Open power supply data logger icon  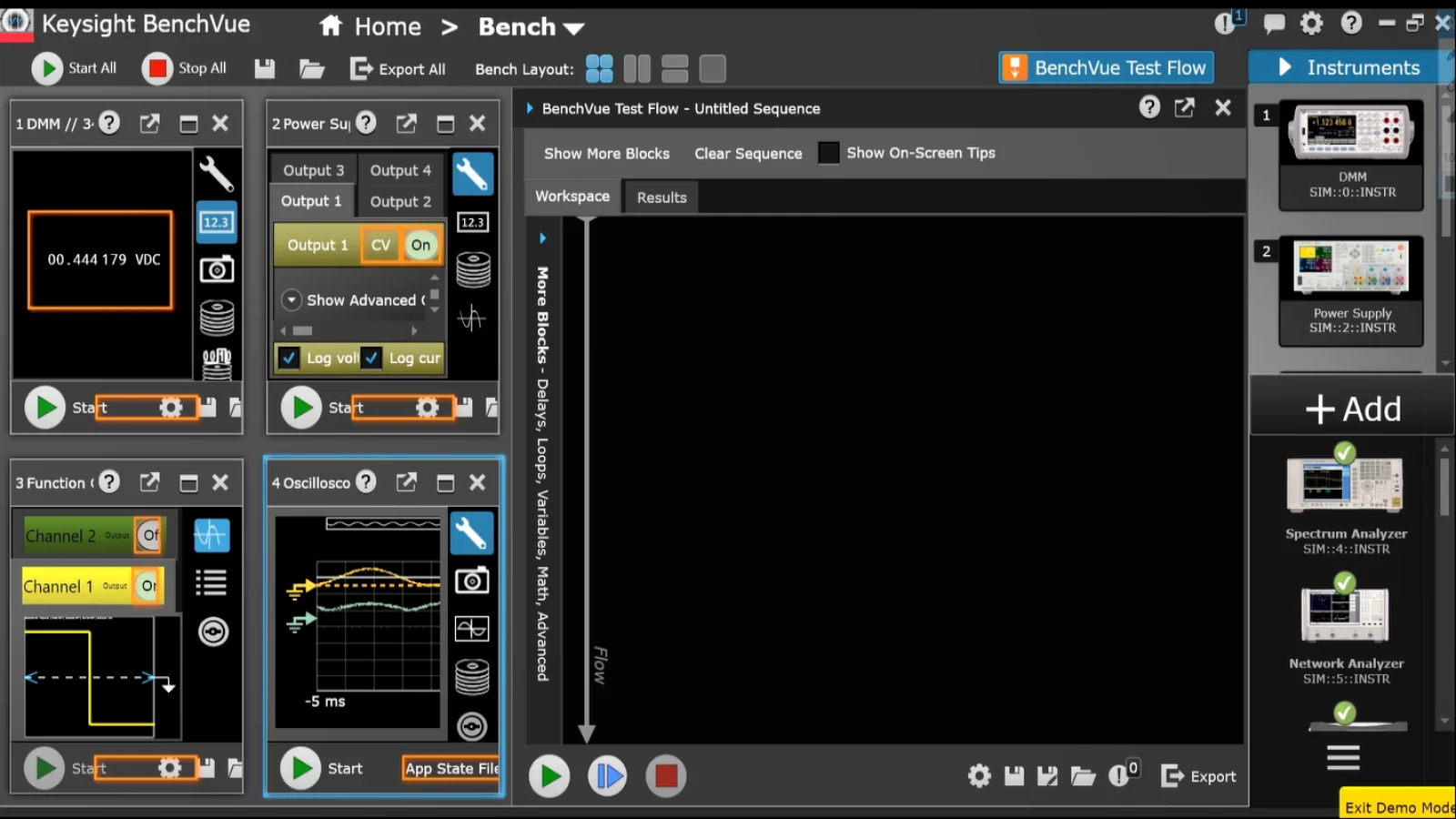point(472,269)
